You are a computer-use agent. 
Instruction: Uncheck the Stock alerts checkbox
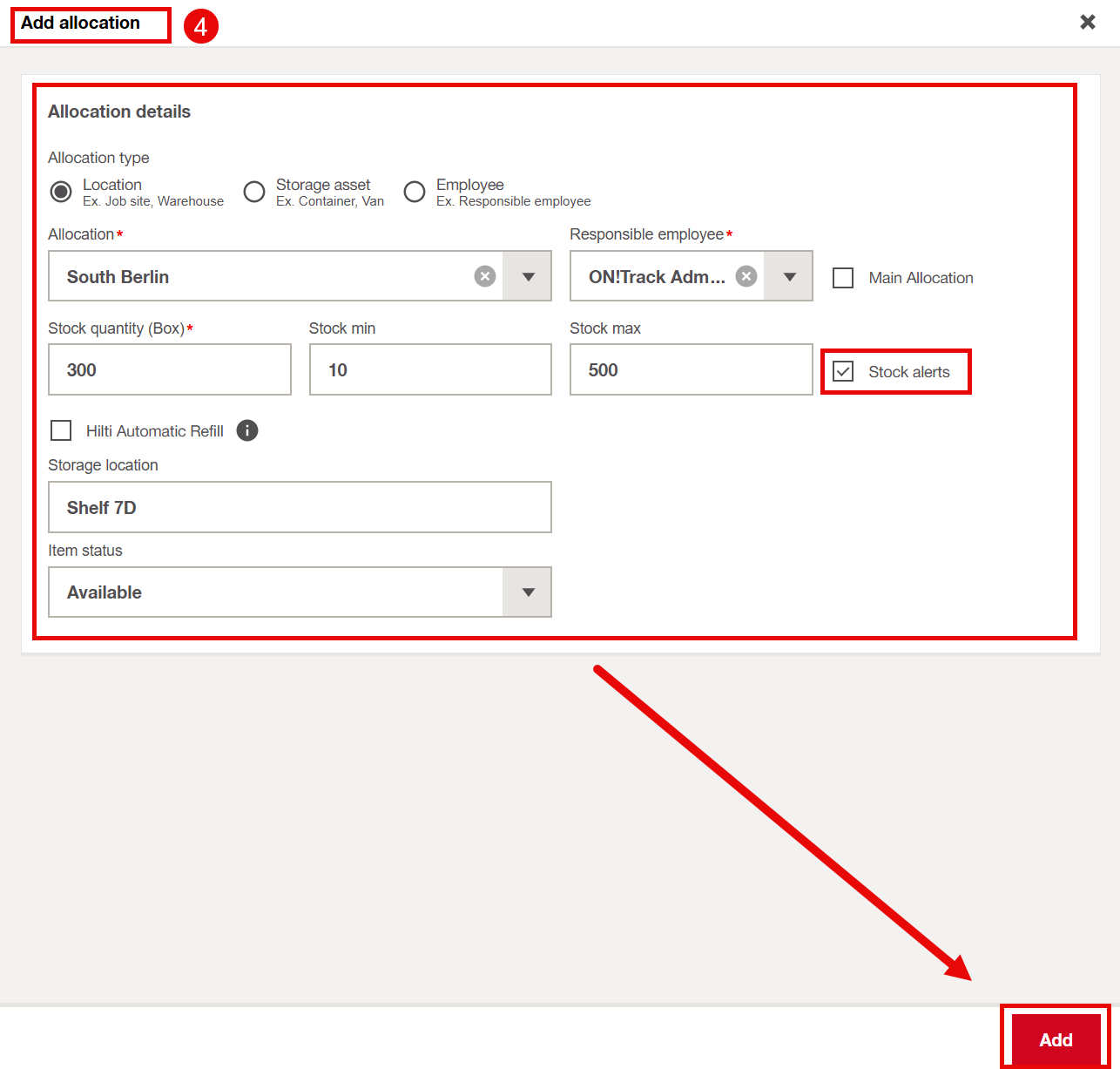coord(843,372)
